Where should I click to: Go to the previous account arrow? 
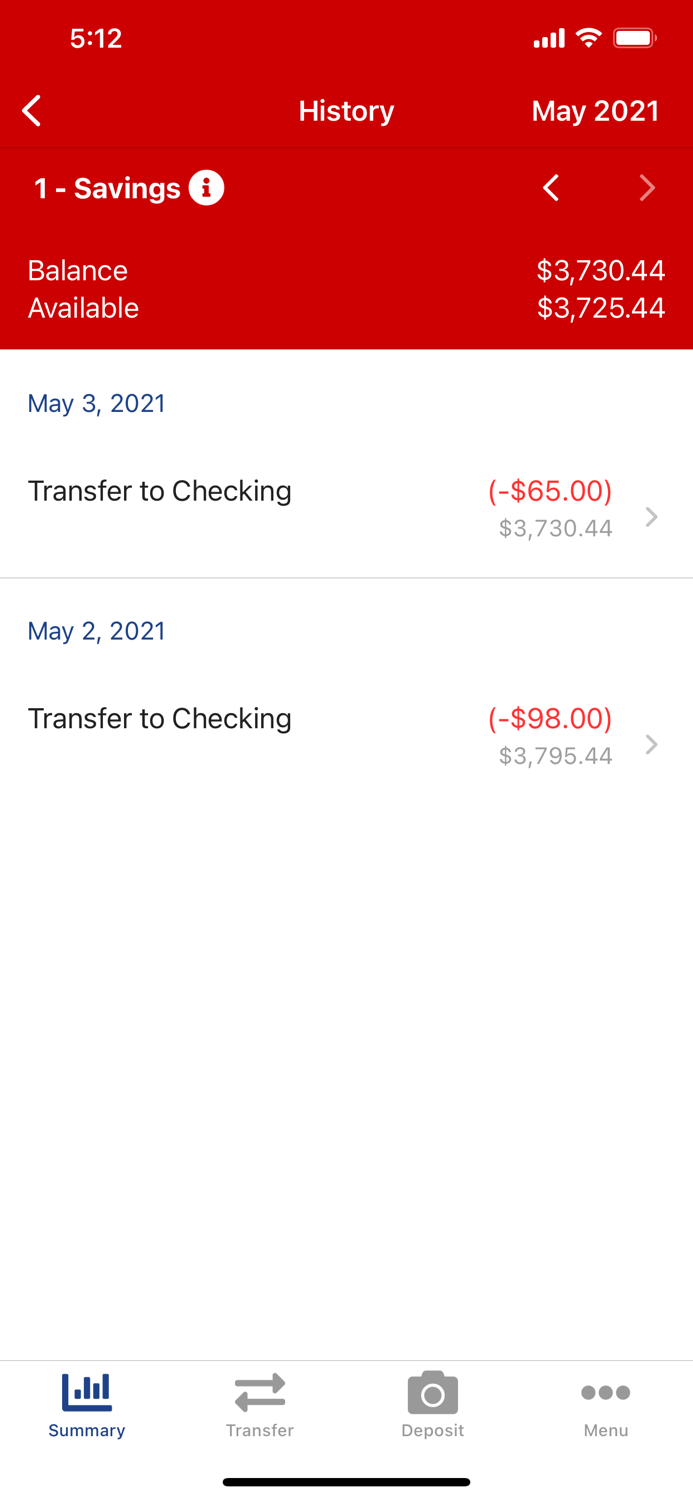551,188
